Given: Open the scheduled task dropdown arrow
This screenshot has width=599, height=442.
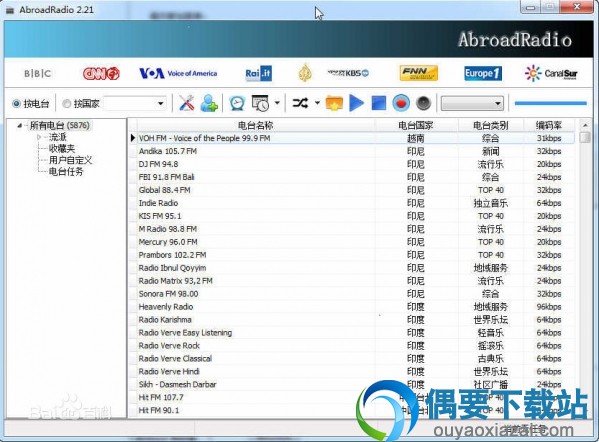Looking at the screenshot, I should coord(277,103).
